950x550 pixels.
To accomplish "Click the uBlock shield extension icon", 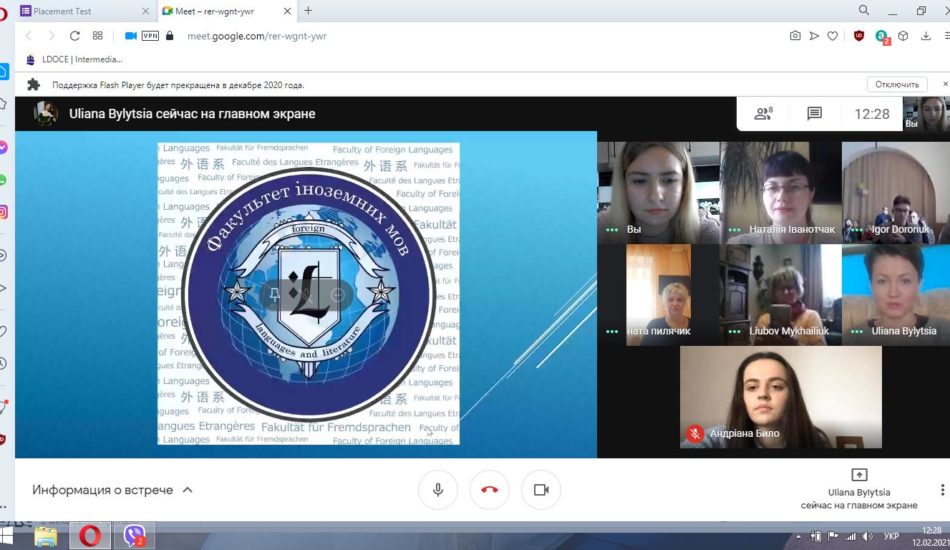I will tap(858, 36).
